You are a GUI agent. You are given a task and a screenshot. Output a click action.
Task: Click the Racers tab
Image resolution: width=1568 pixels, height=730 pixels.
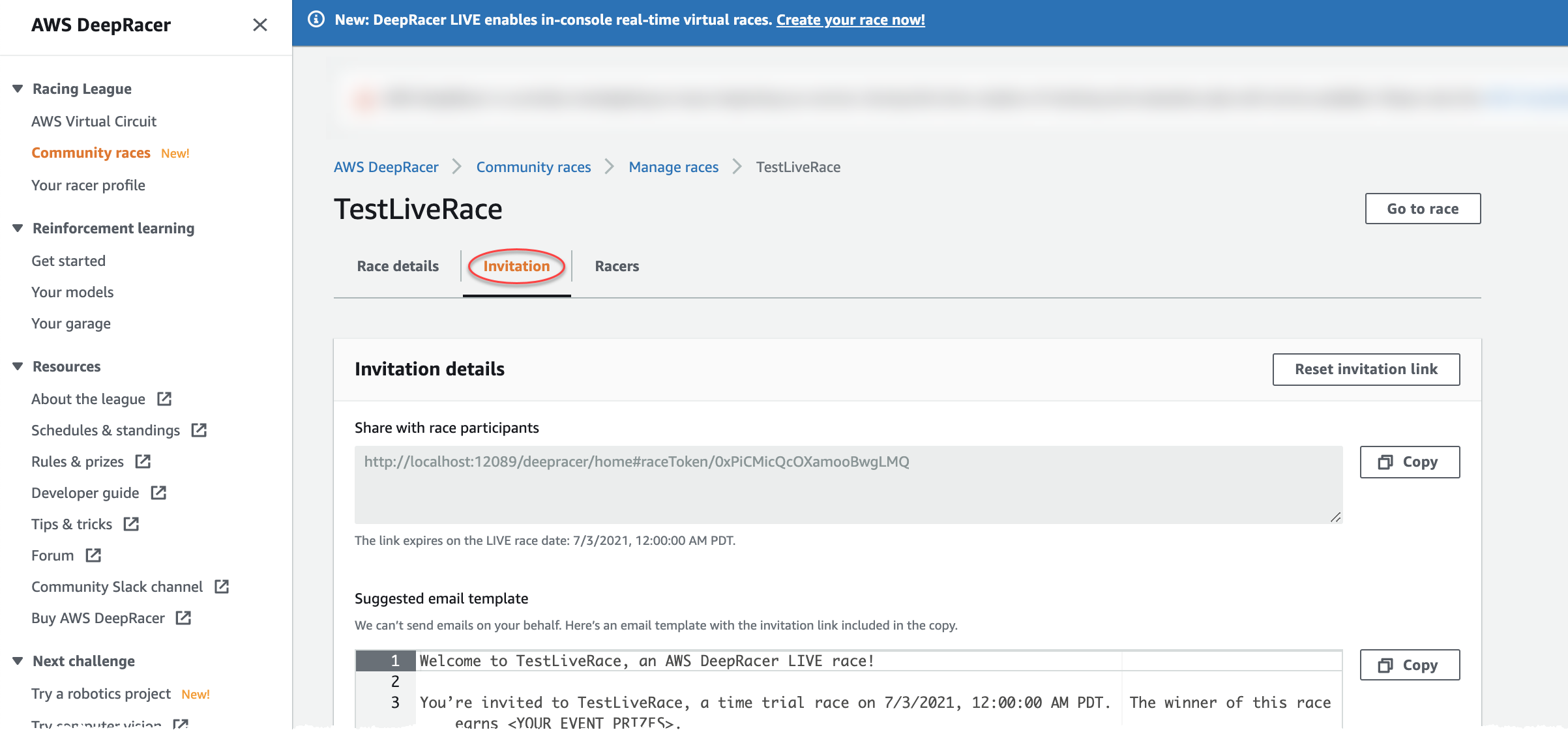click(617, 265)
